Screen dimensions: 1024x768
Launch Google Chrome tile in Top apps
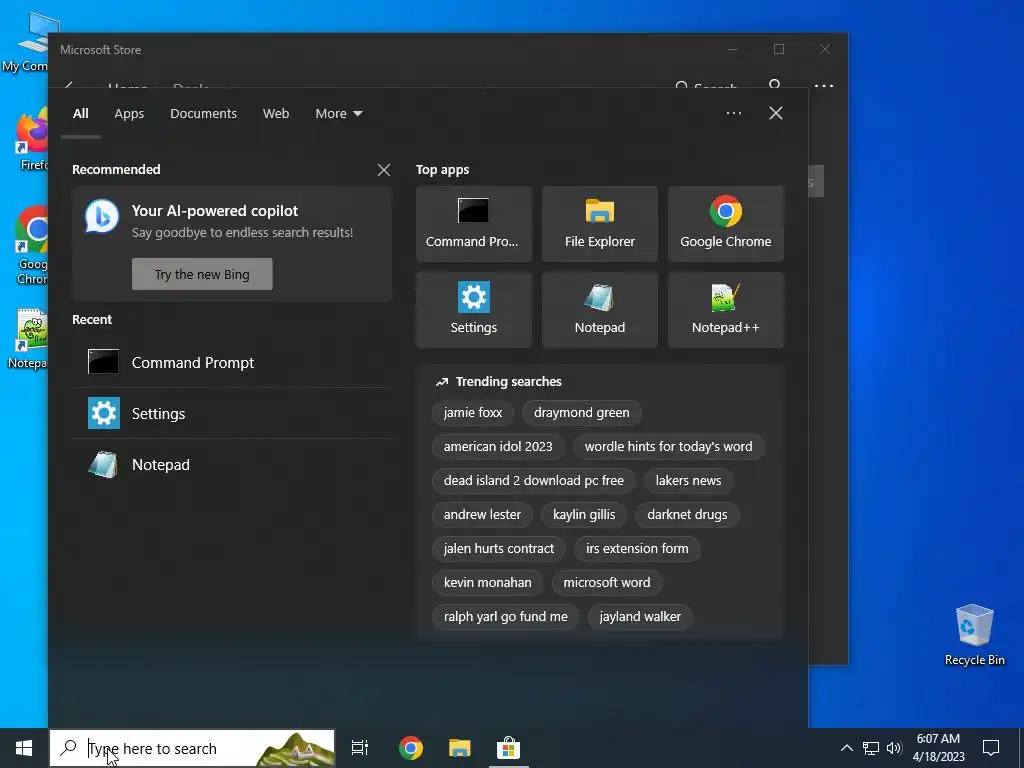click(x=726, y=224)
